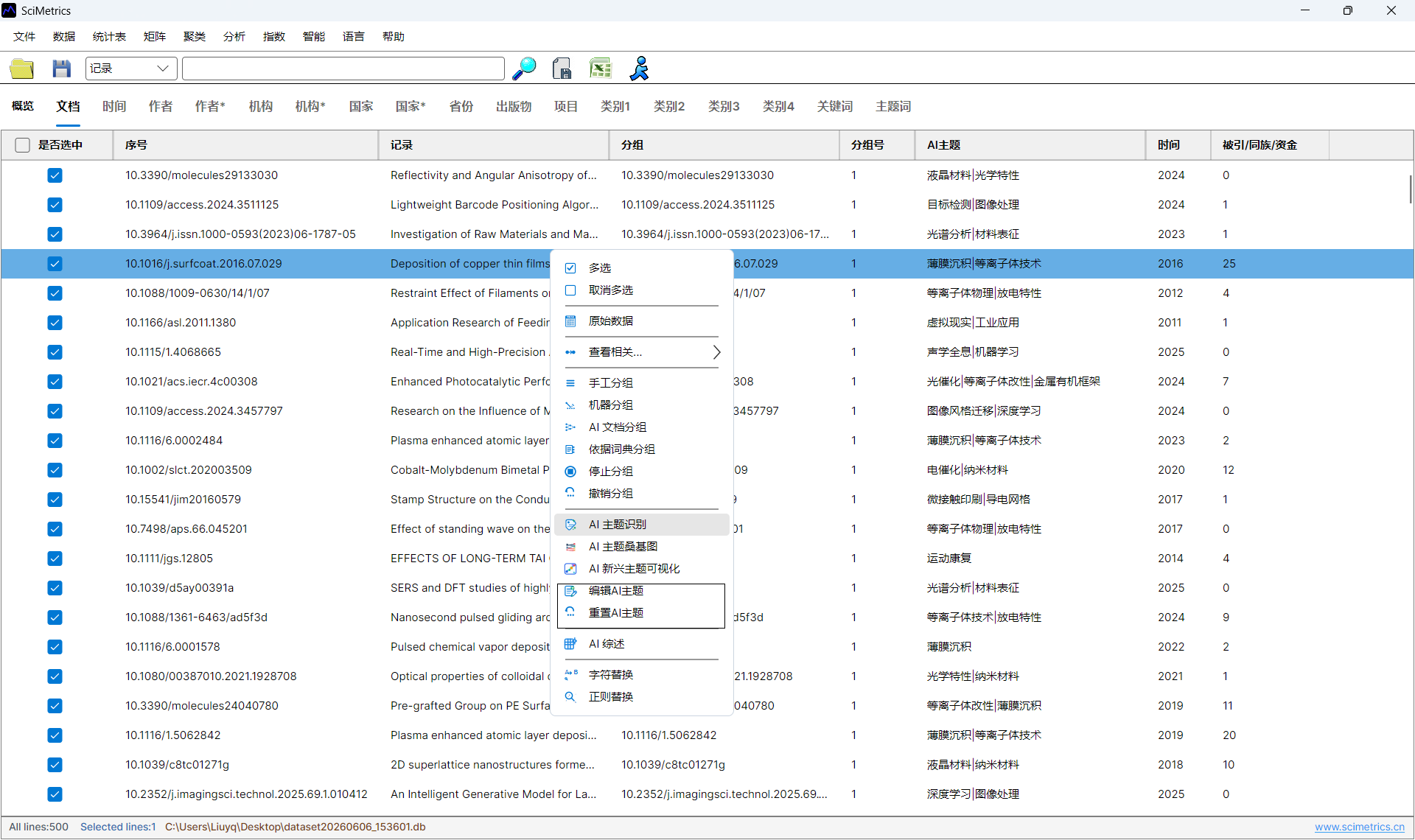This screenshot has width=1415, height=840.
Task: Click the magnifier search icon
Action: tap(524, 69)
